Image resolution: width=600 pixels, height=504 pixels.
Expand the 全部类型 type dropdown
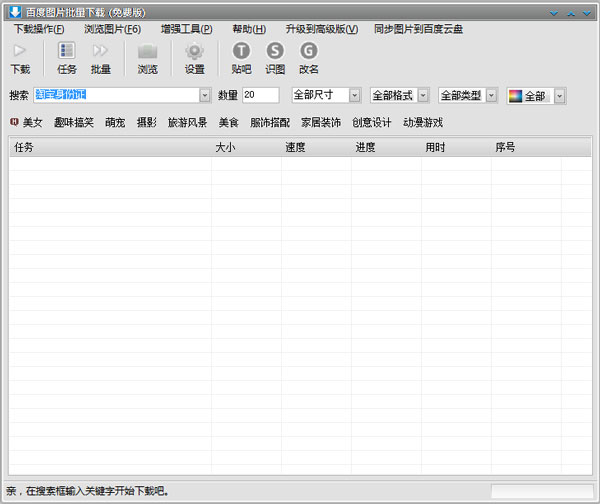pos(491,95)
